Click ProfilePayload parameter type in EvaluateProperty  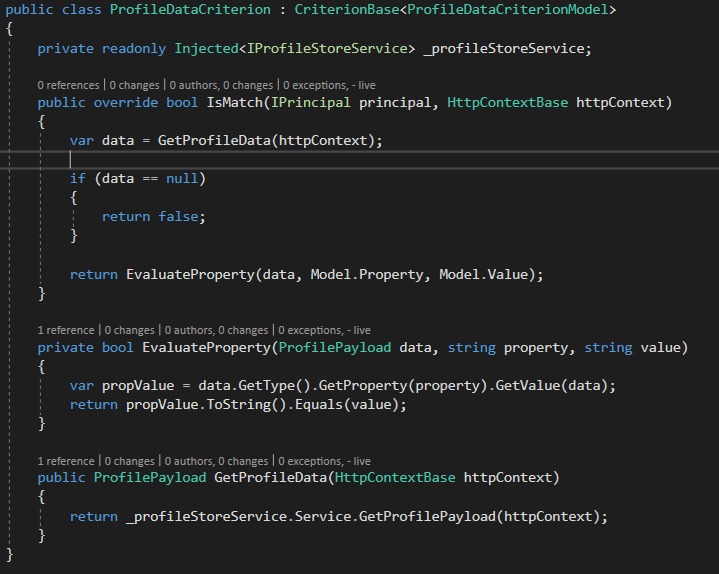pos(335,348)
